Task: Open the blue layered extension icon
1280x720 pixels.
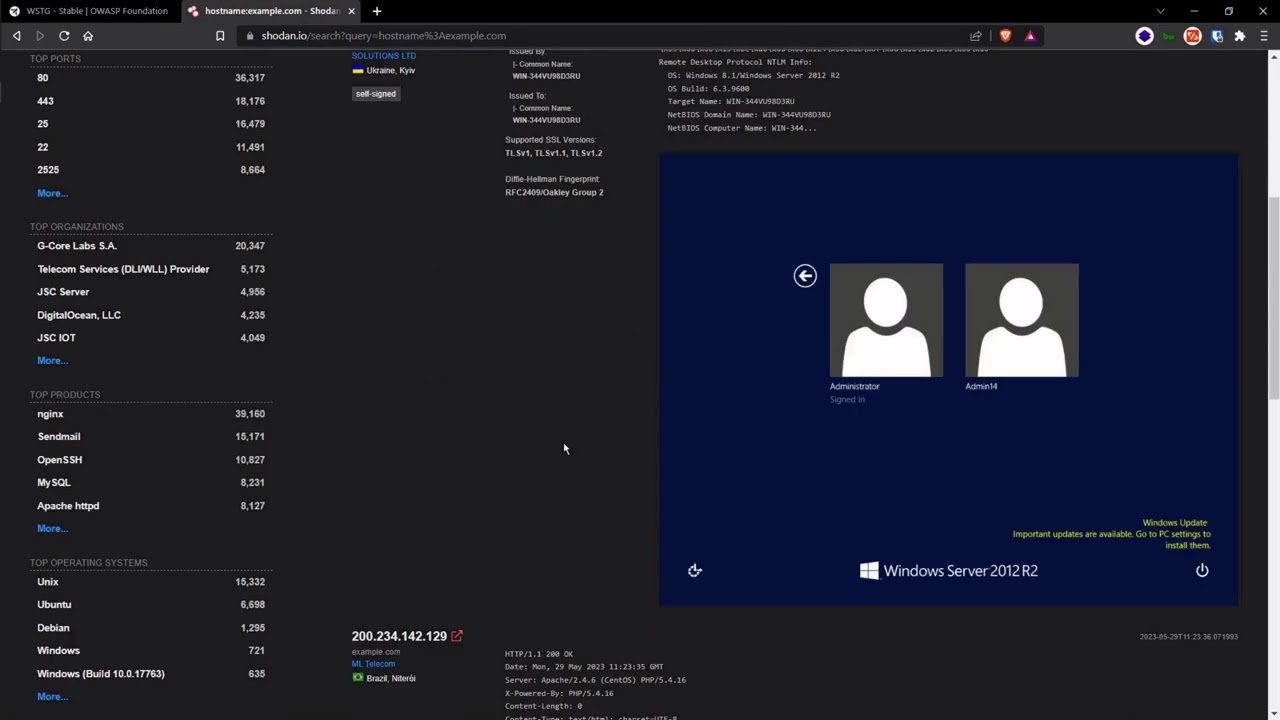Action: [1144, 36]
